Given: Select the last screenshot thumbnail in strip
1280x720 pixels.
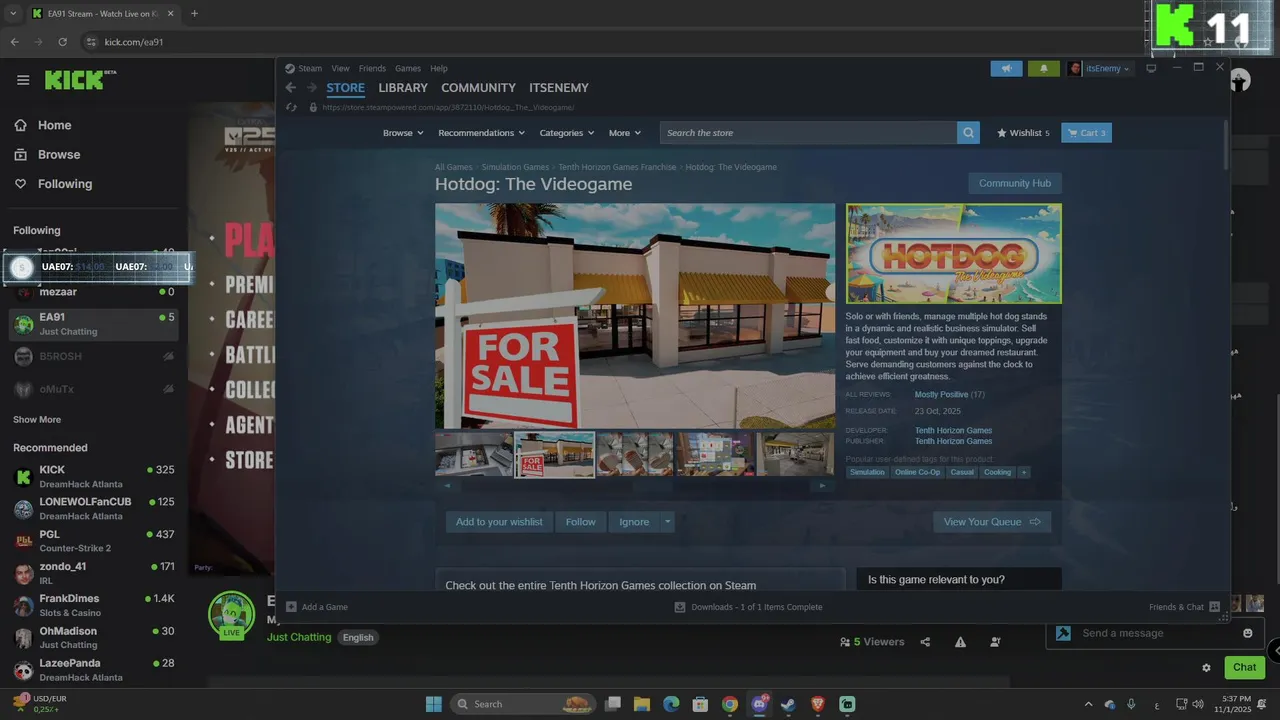Looking at the screenshot, I should (x=795, y=455).
